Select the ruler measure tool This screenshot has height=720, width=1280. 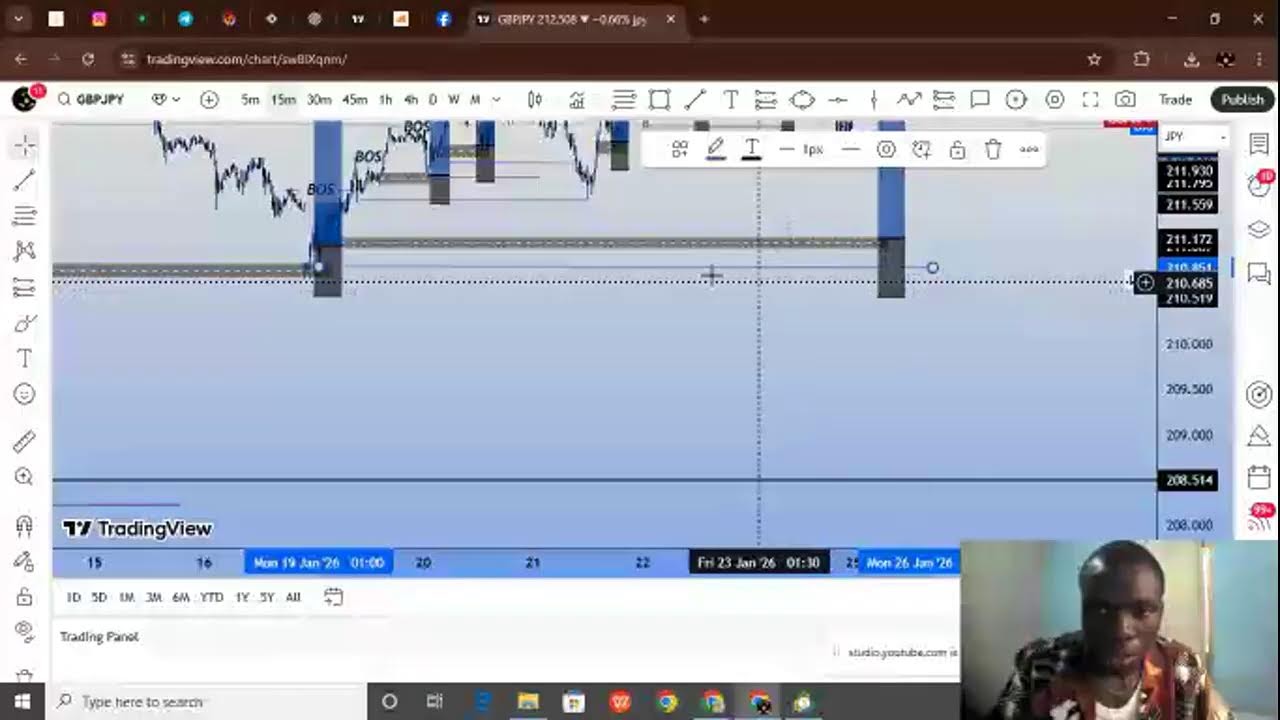[x=25, y=441]
